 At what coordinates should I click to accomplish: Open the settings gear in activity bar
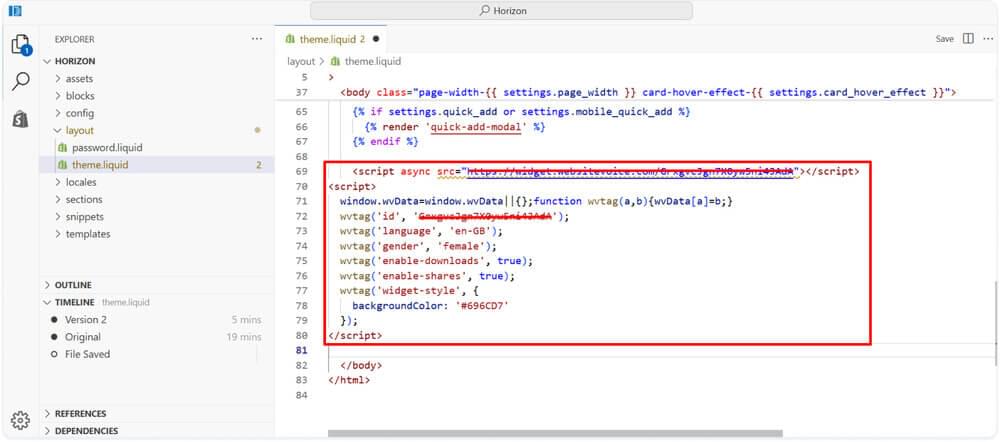pos(20,420)
